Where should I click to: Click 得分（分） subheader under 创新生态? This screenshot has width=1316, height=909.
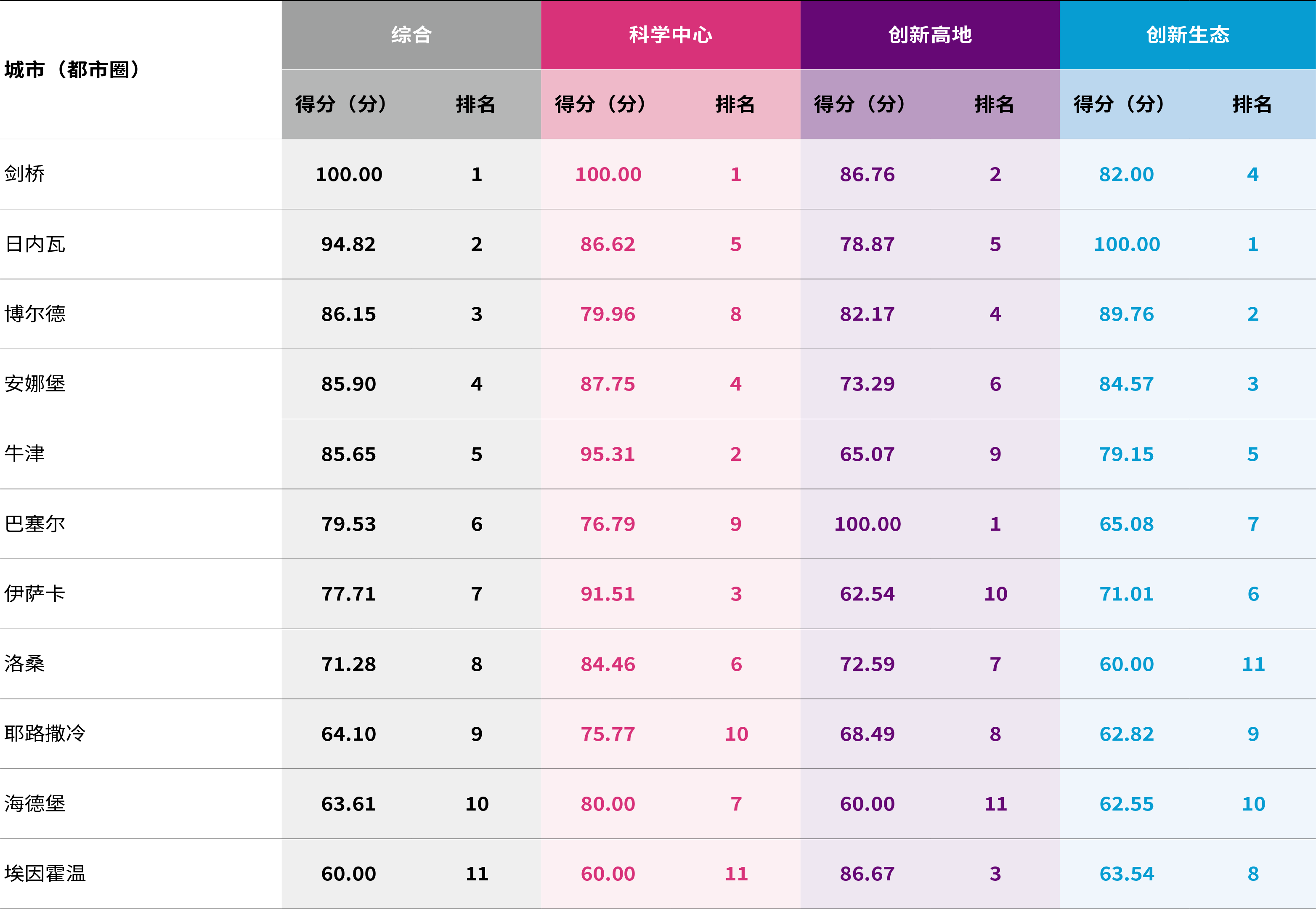tap(1120, 104)
